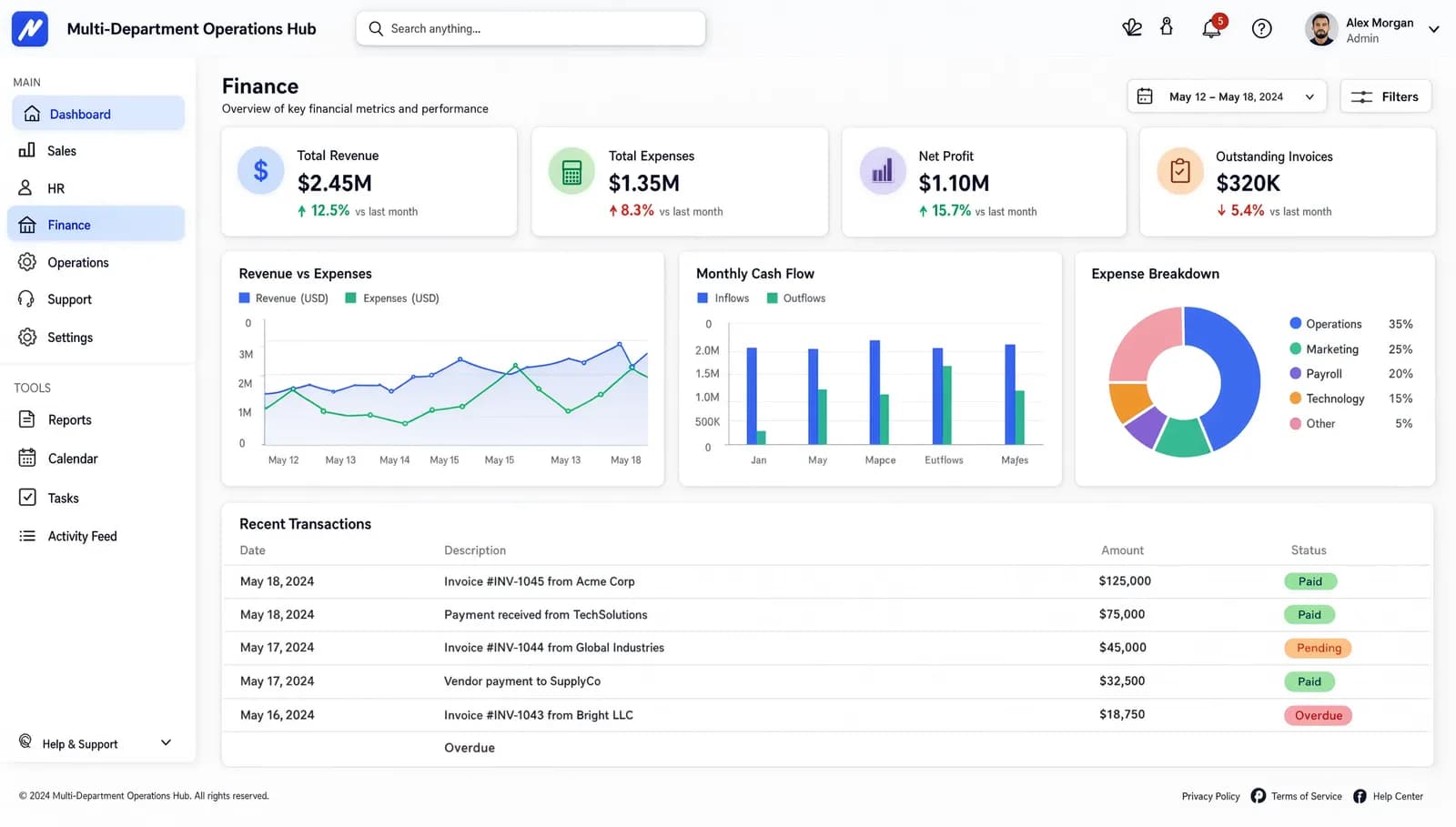
Task: Open the Help Center link text
Action: point(1398,796)
